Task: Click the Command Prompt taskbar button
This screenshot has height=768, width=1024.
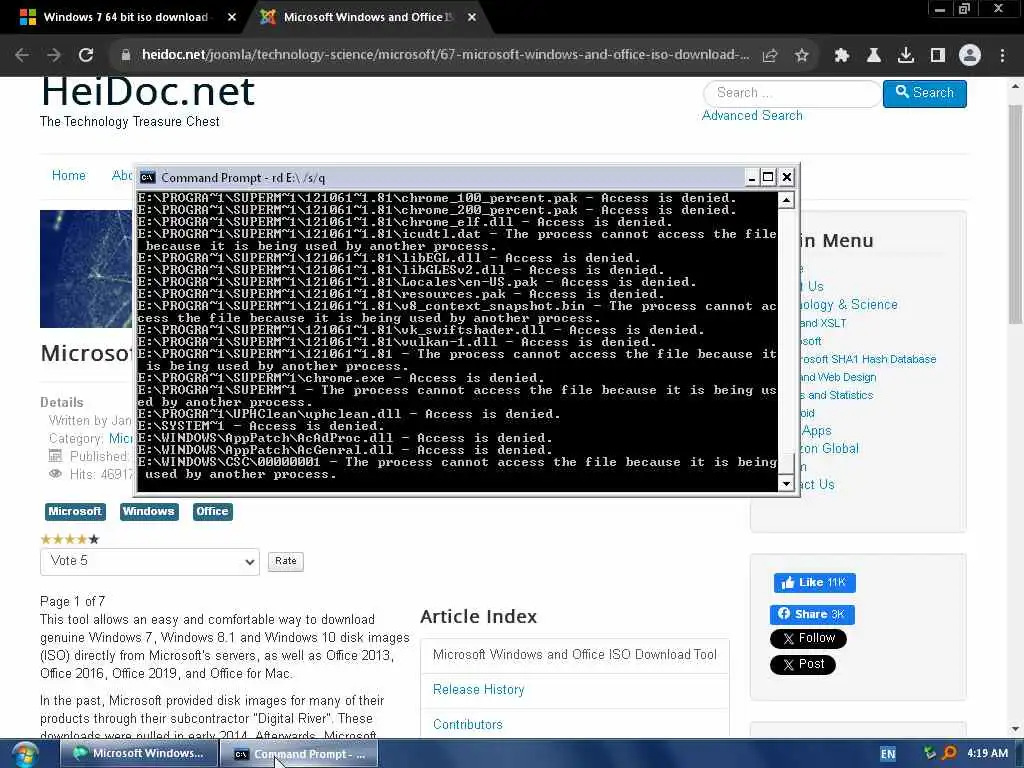Action: point(299,754)
